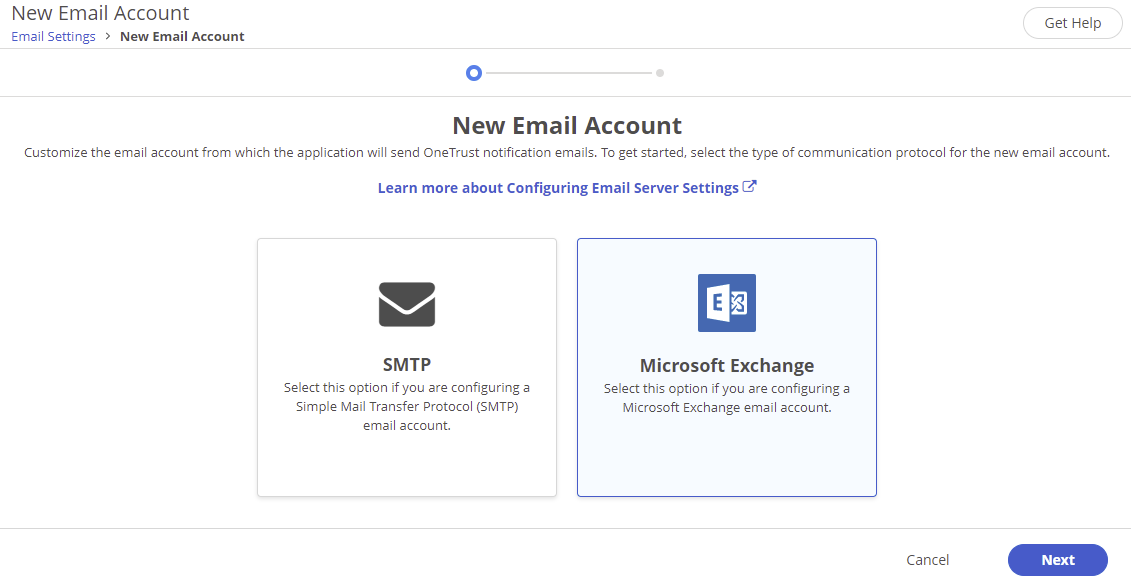Click the Microsoft Exchange logo icon
The width and height of the screenshot is (1131, 585).
coord(726,303)
